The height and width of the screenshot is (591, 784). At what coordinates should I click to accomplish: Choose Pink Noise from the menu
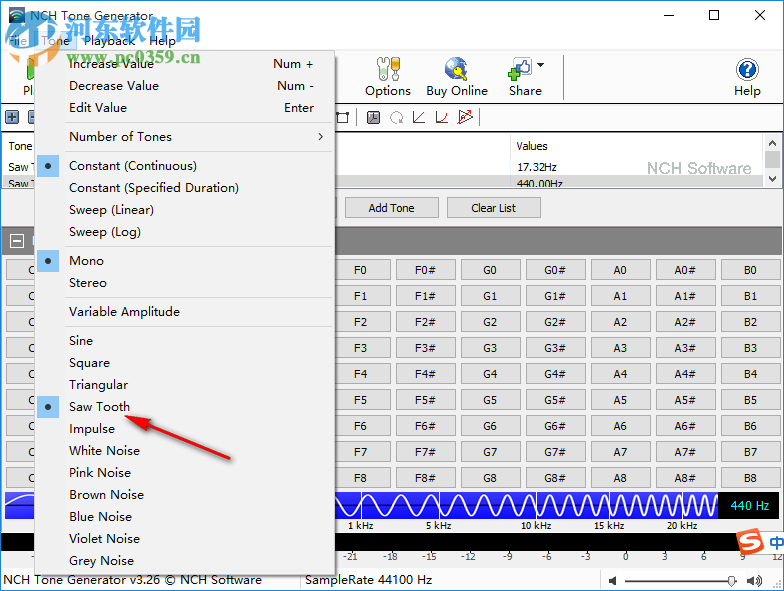tap(100, 473)
